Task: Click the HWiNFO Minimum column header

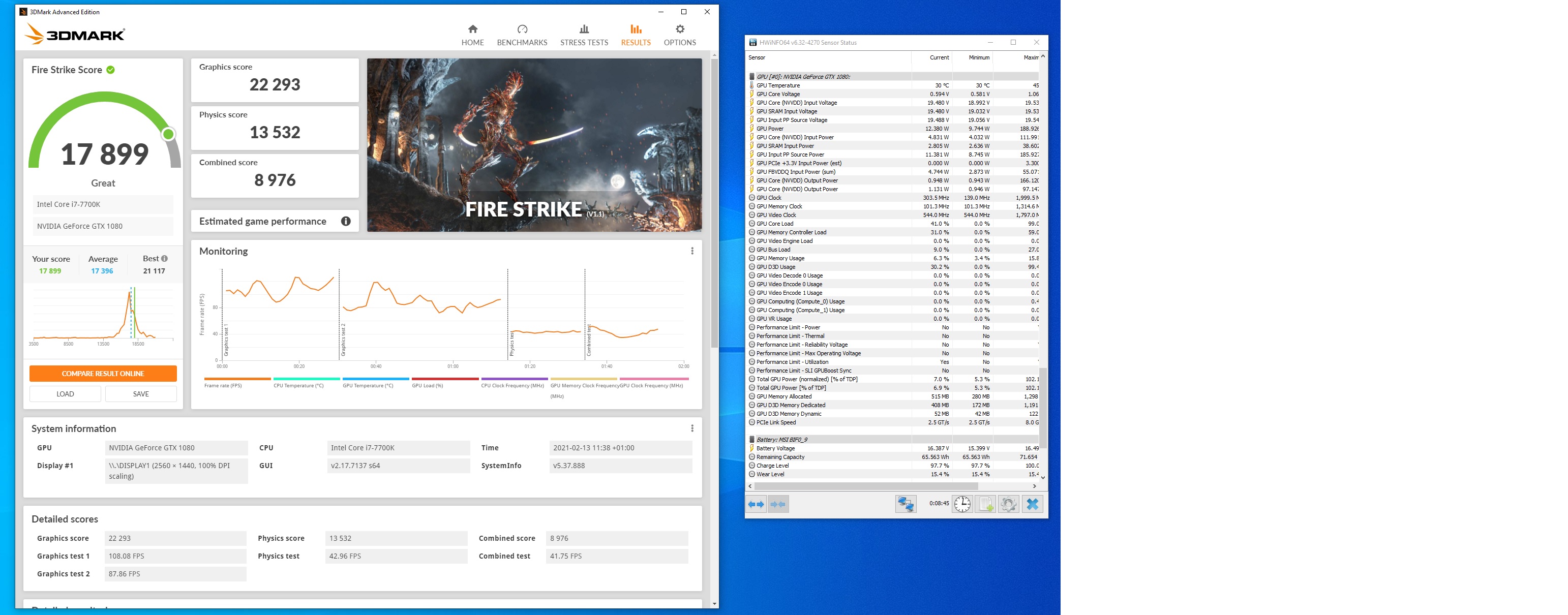Action: coord(972,58)
